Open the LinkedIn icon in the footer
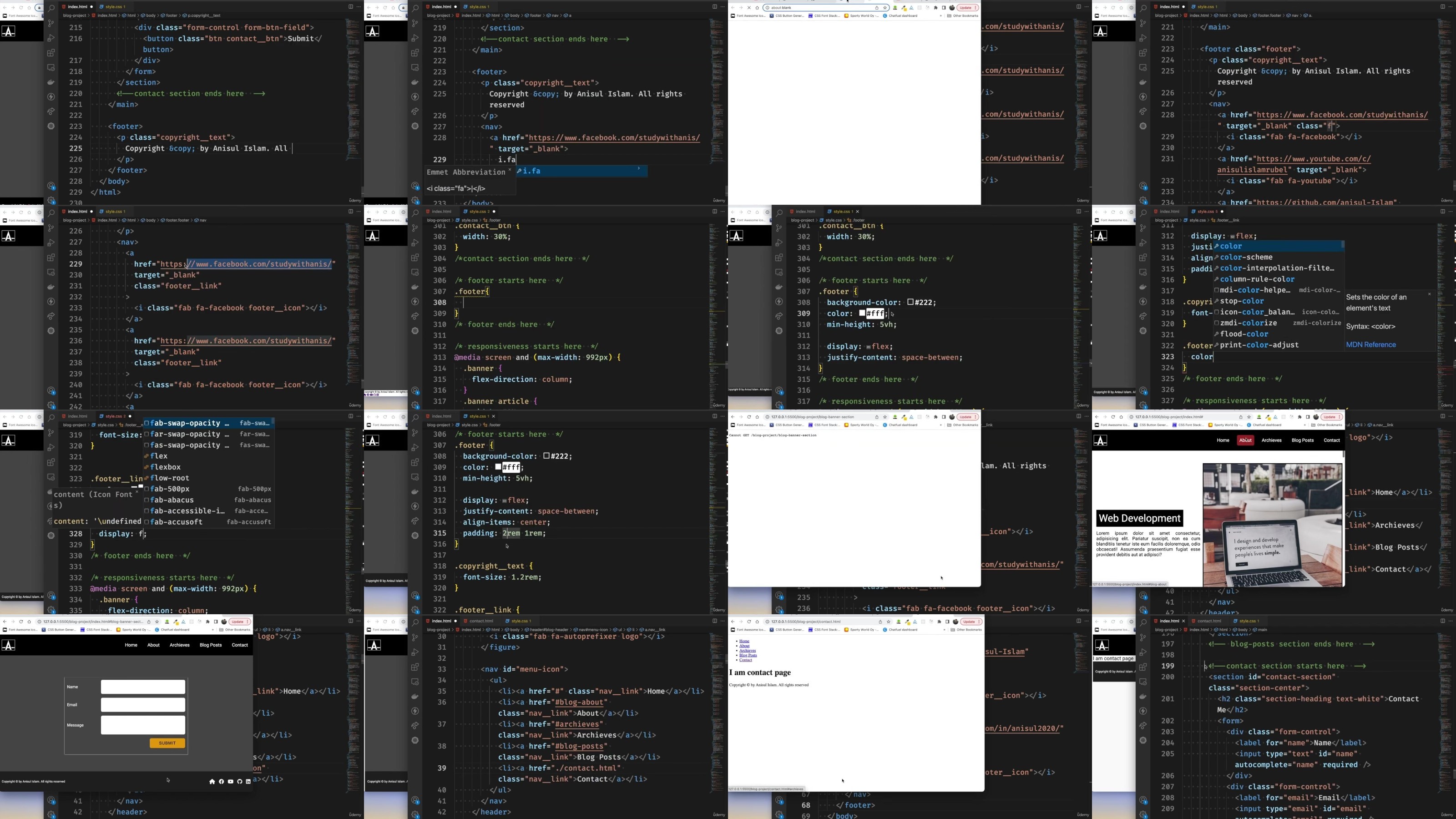The image size is (1456, 819). [248, 782]
